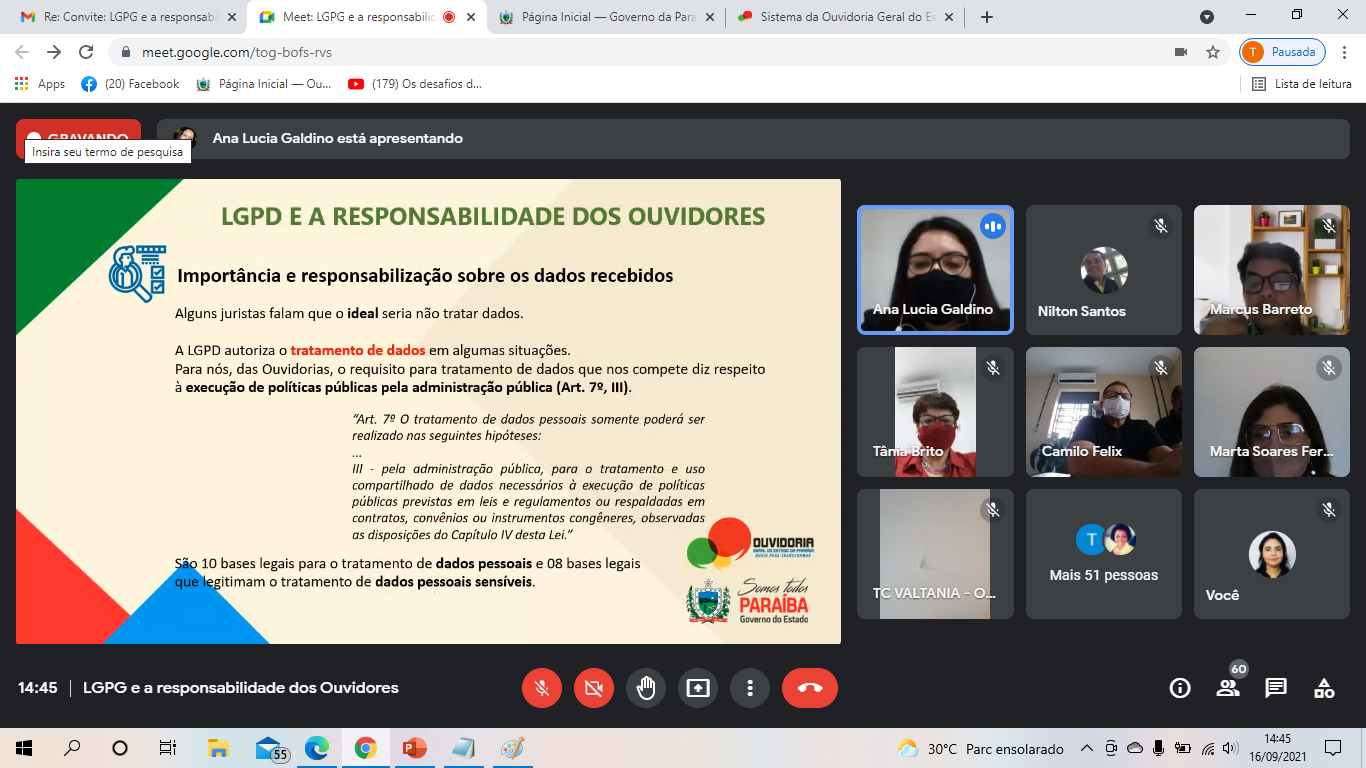Viewport: 1366px width, 768px height.
Task: Open YouTube Os desafios d... bookmark
Action: coord(415,84)
